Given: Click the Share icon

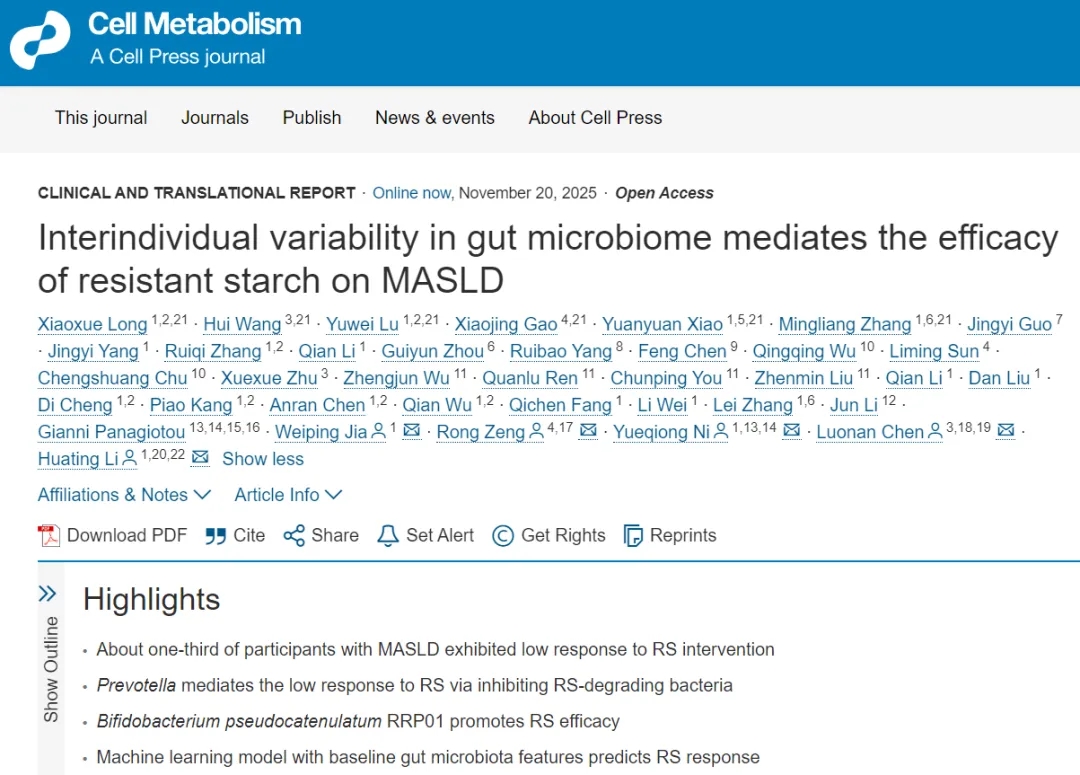Looking at the screenshot, I should click(294, 536).
